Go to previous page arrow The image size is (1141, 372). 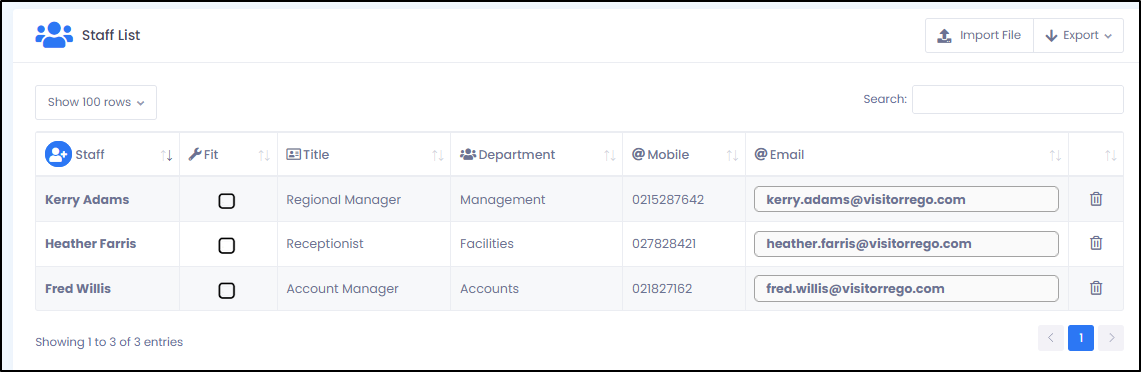click(1051, 338)
